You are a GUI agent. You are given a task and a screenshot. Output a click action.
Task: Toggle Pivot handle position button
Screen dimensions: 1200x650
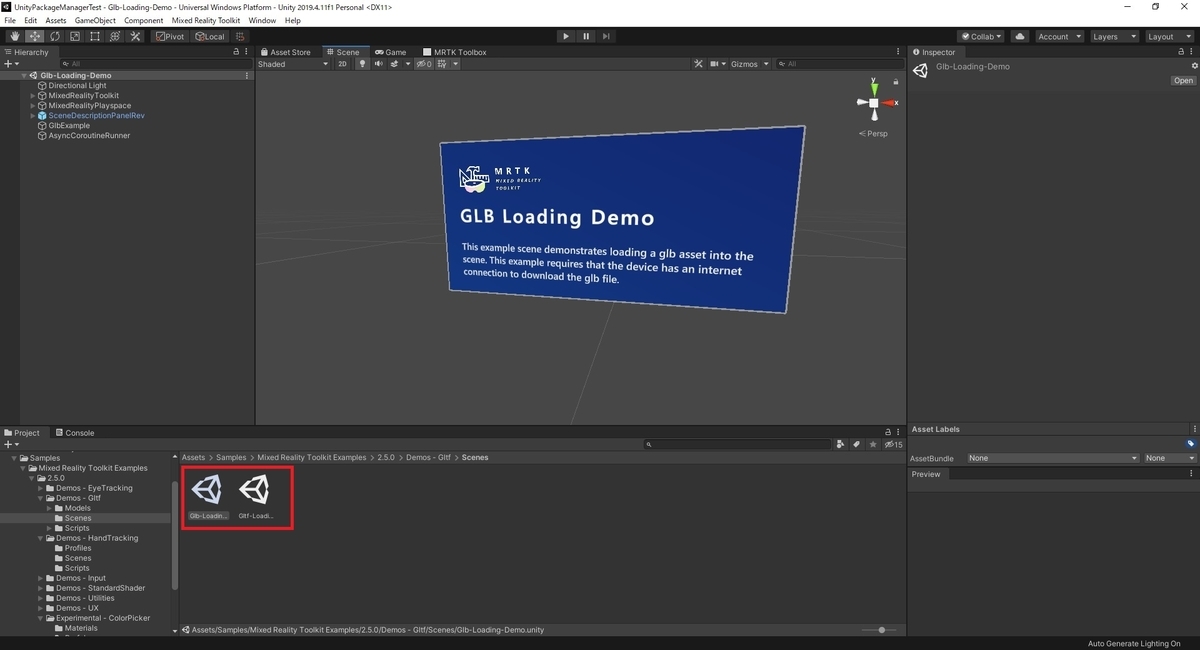click(170, 36)
